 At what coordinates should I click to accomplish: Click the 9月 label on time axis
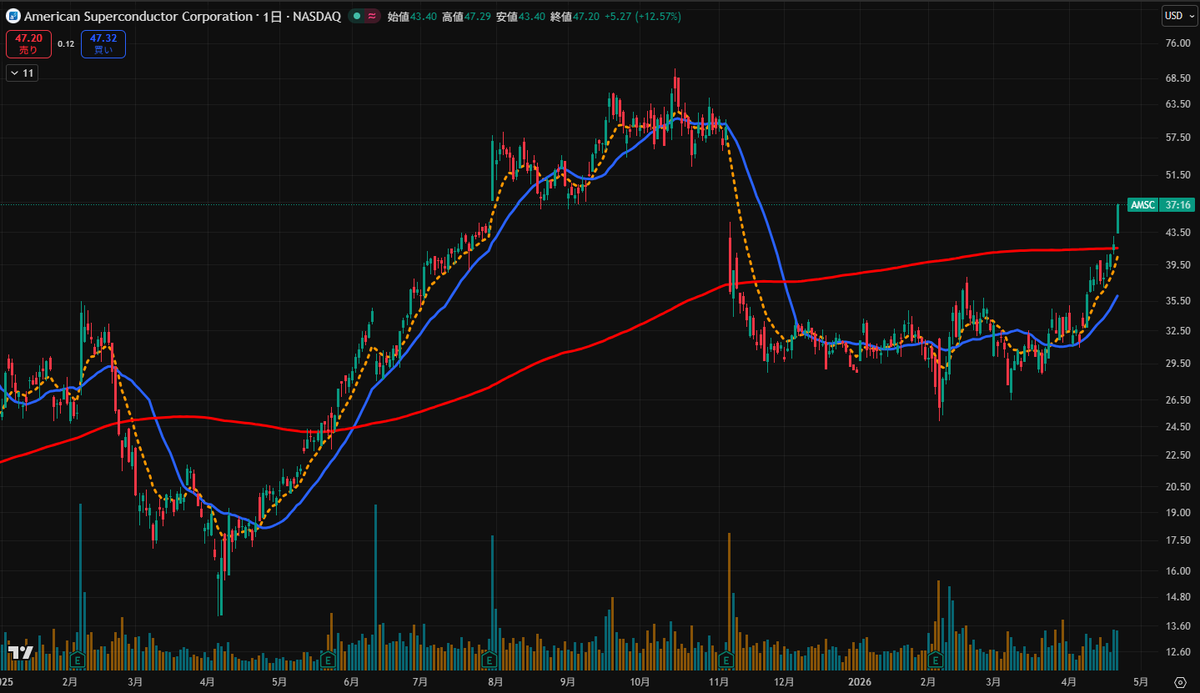click(x=567, y=682)
